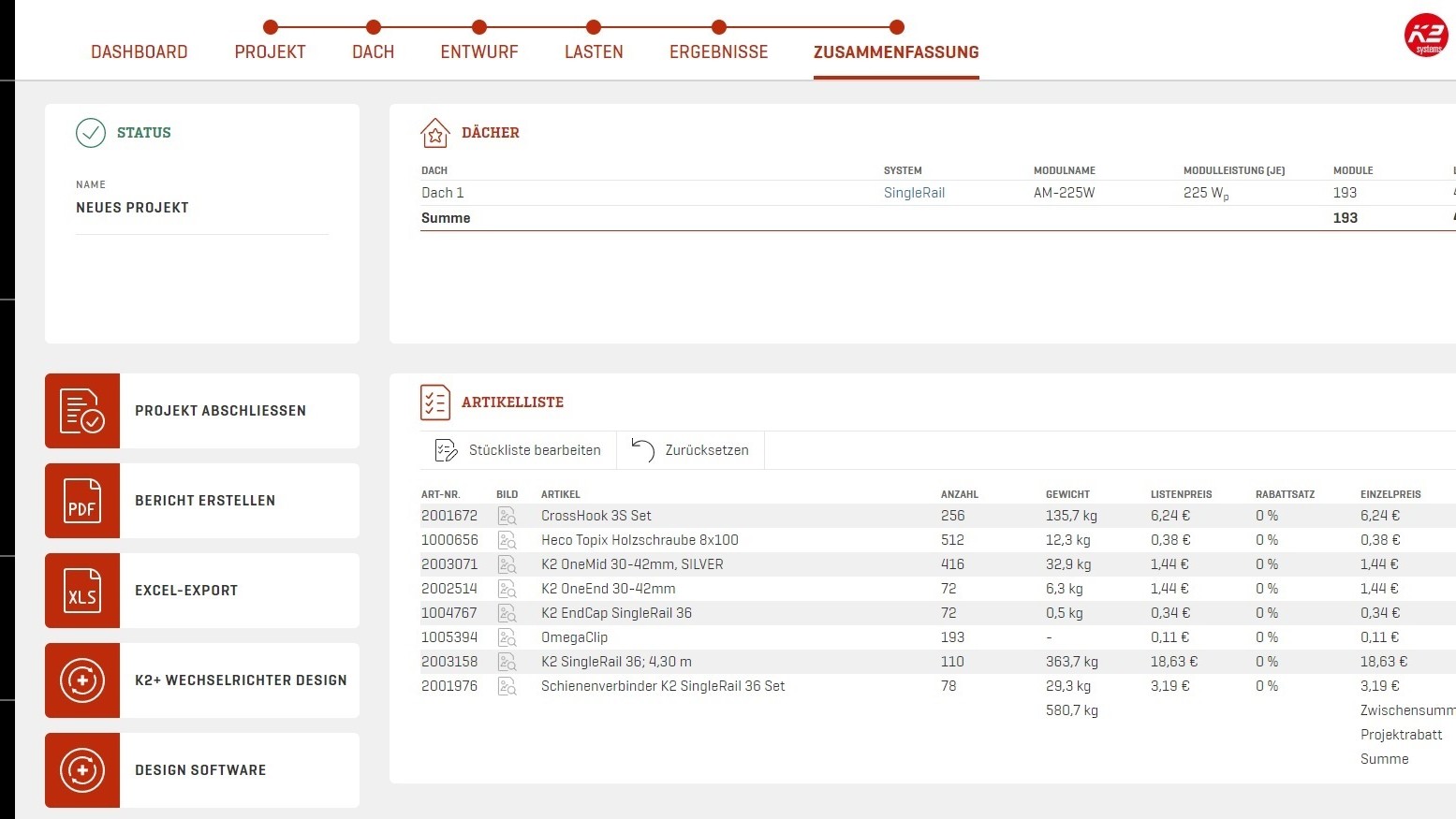The width and height of the screenshot is (1456, 819).
Task: Click the K2 OneMid 30-42mm, SILVER article name
Action: [x=632, y=564]
